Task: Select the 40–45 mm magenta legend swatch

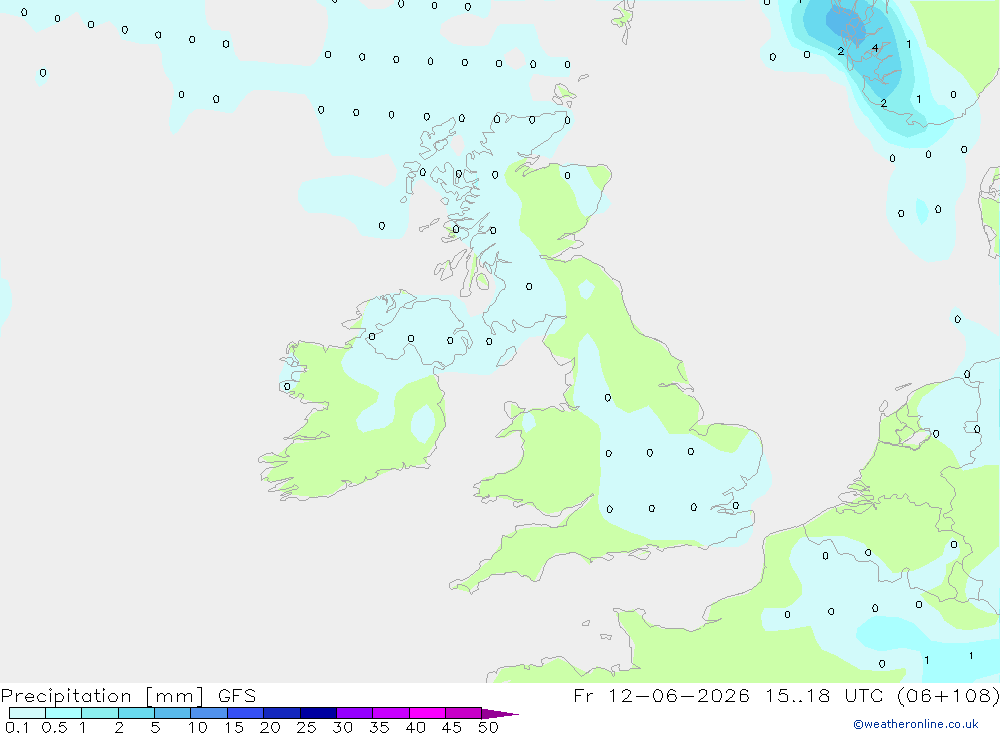Action: [x=427, y=713]
